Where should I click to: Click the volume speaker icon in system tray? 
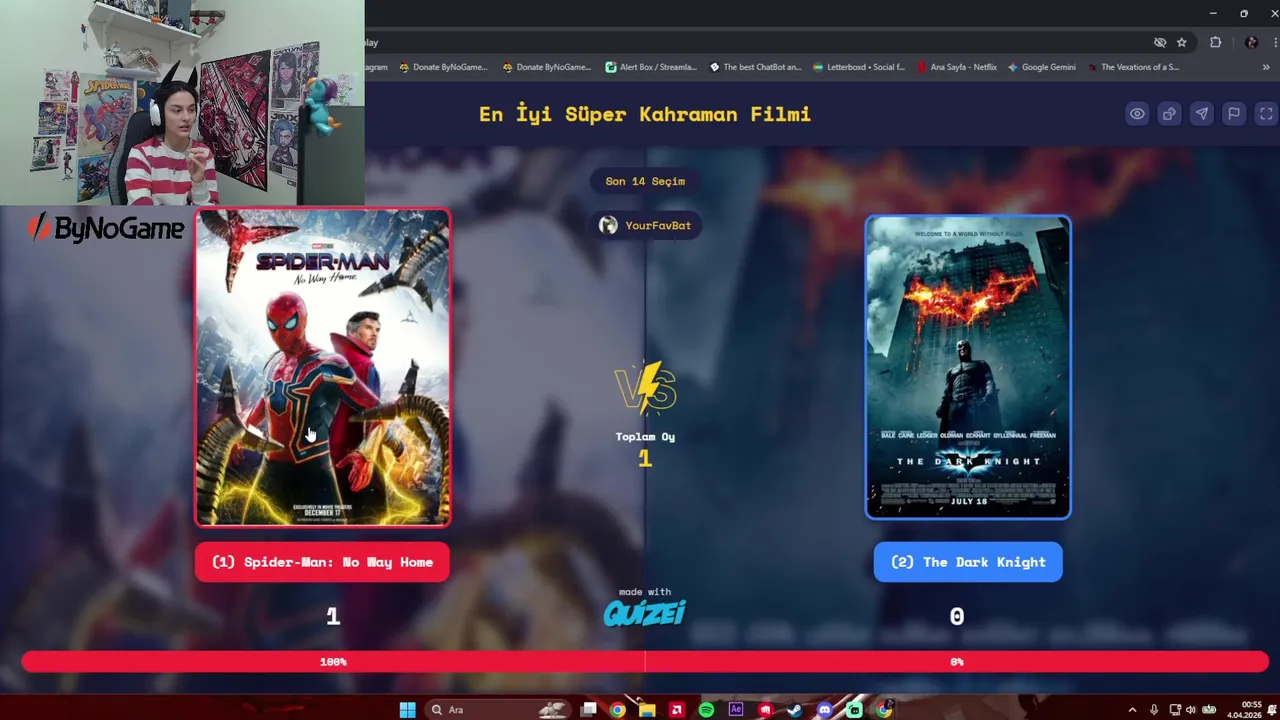click(x=1190, y=710)
